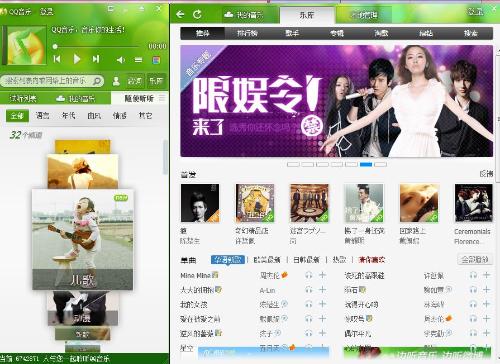Click headphone icon in 钻石 row
Screen dimensions: 500x364
point(473,290)
